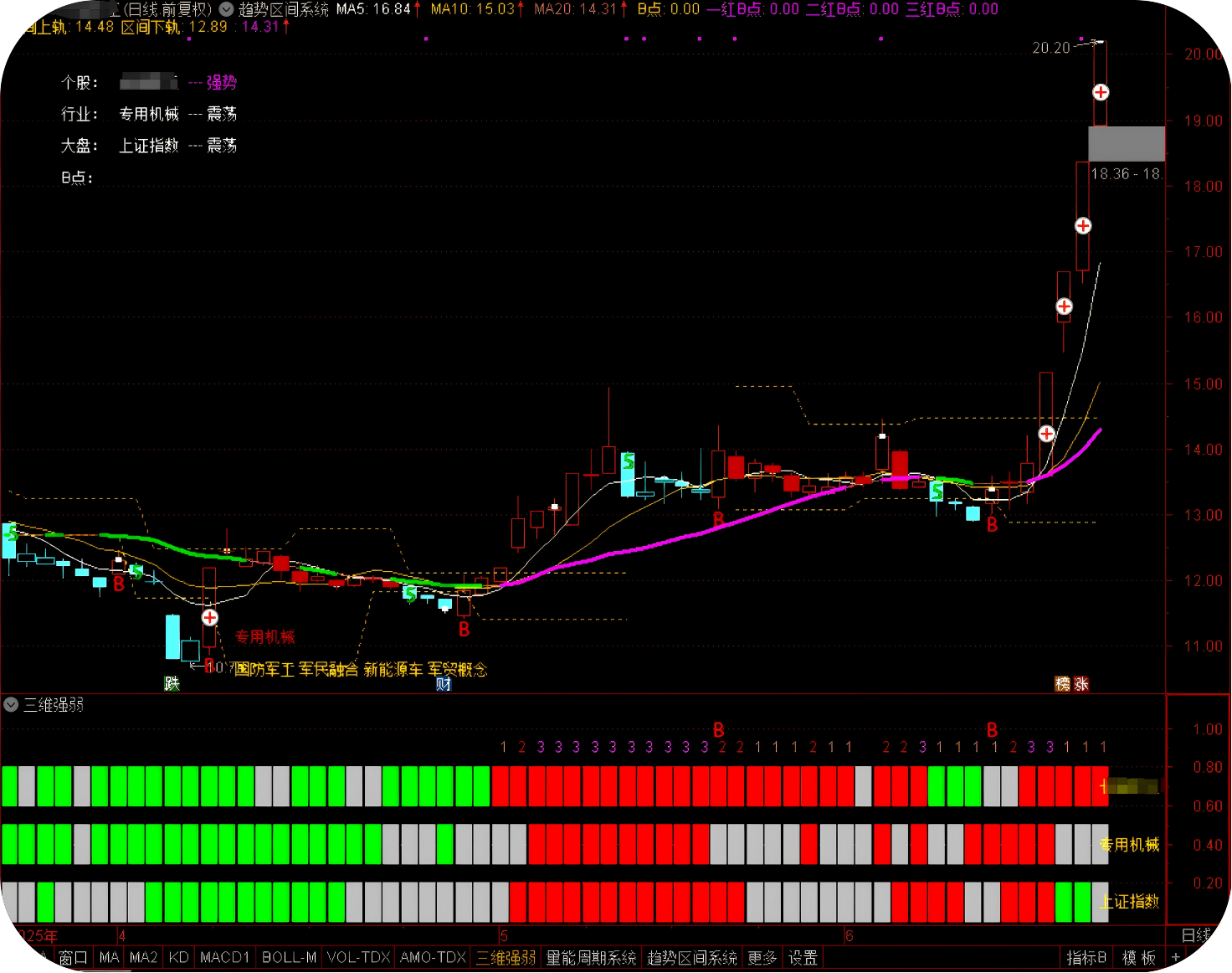Click the 榜 marker icon
The height and width of the screenshot is (973, 1232).
[x=1063, y=684]
